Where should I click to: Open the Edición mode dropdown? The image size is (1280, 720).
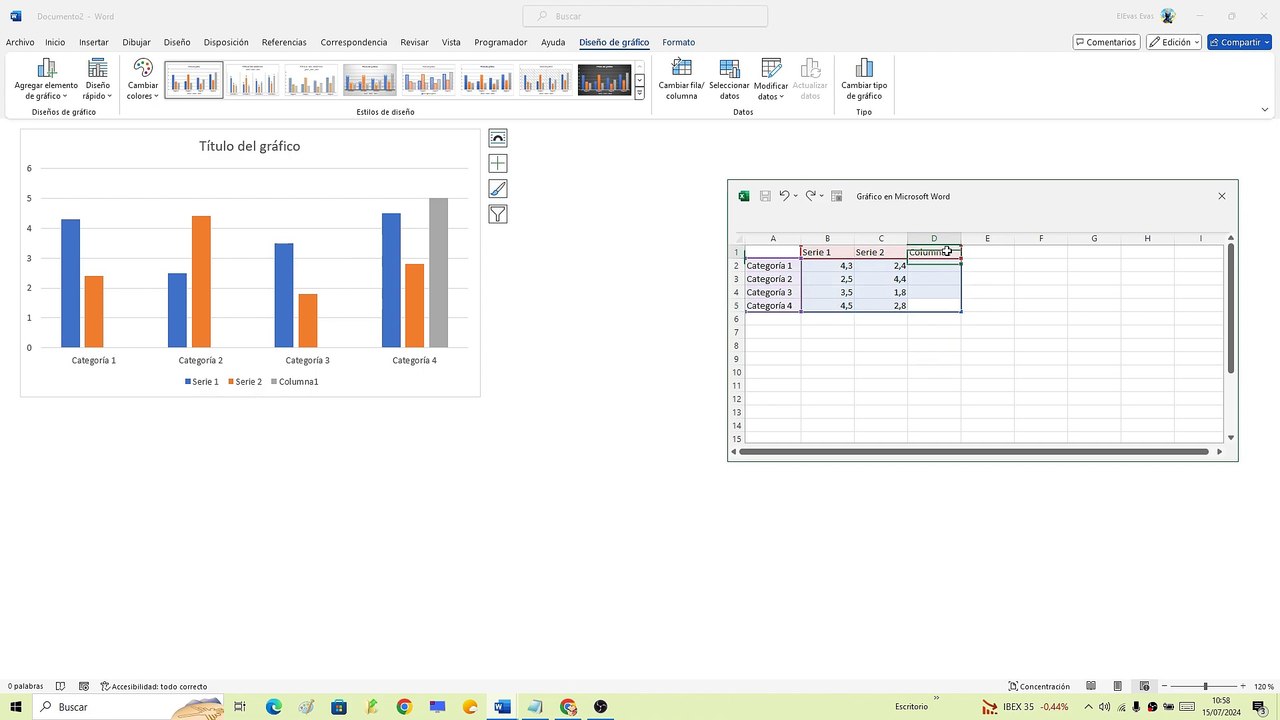point(1174,42)
